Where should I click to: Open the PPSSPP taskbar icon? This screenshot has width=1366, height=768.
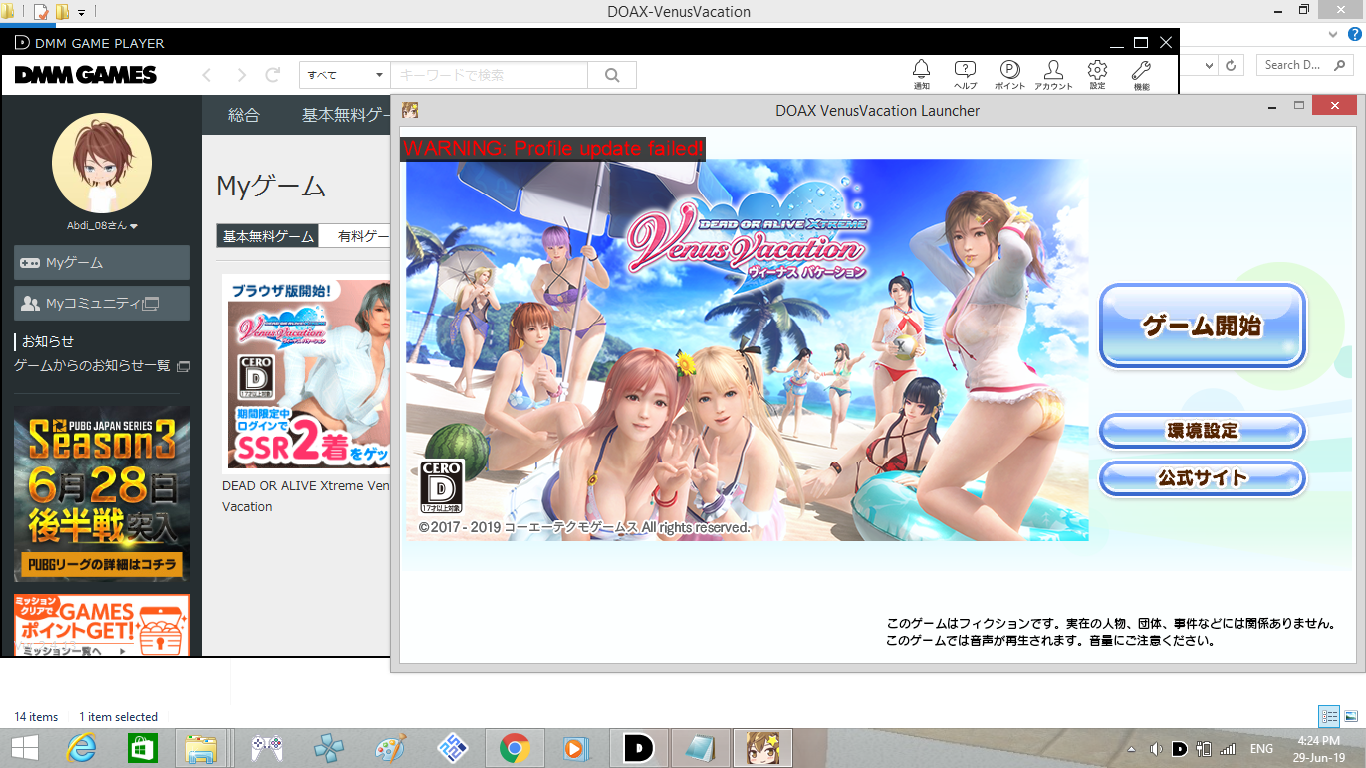pos(328,747)
